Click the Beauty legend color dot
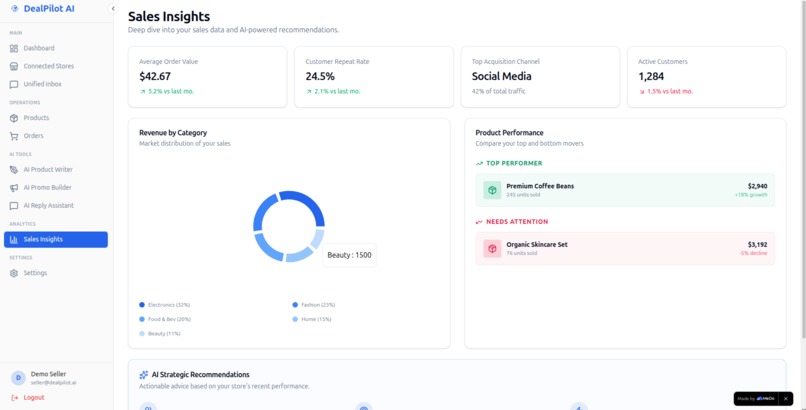 click(x=142, y=334)
